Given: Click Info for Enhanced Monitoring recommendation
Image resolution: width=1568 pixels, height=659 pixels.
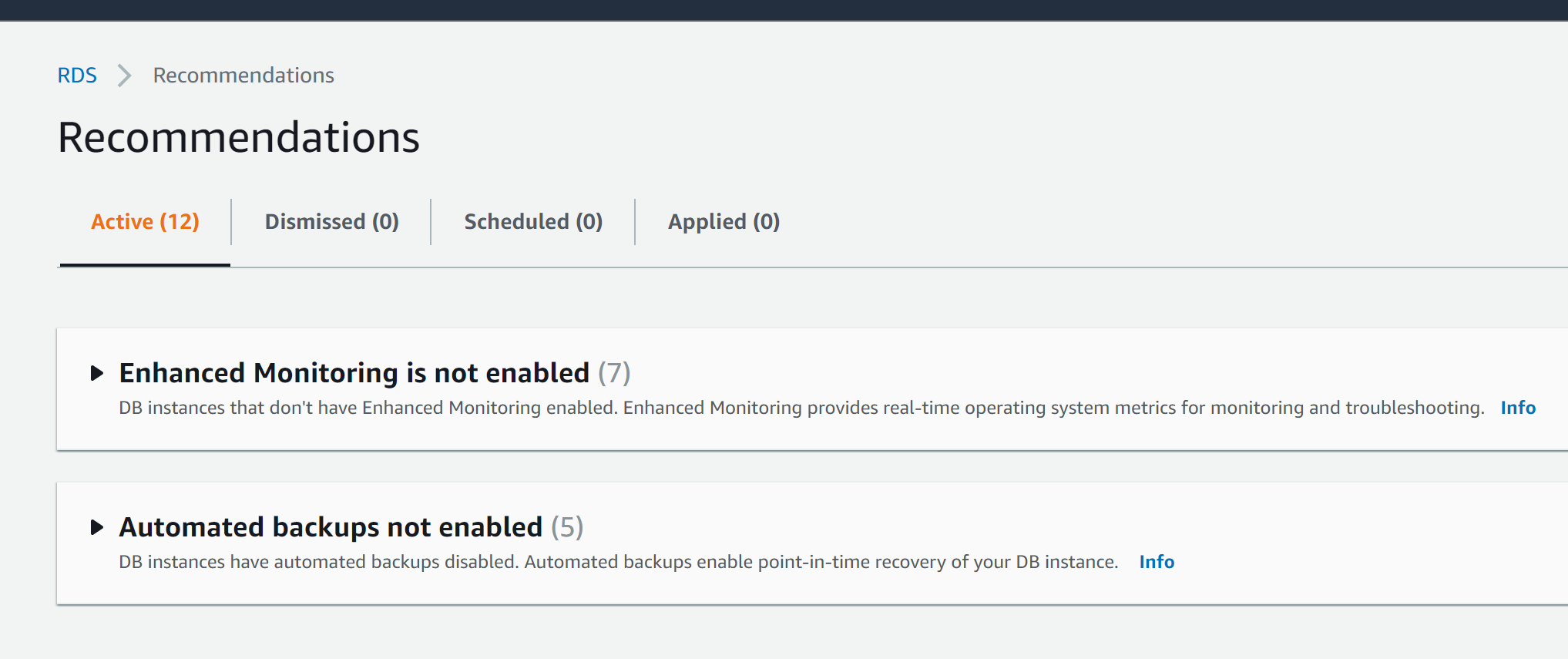Looking at the screenshot, I should 1517,407.
